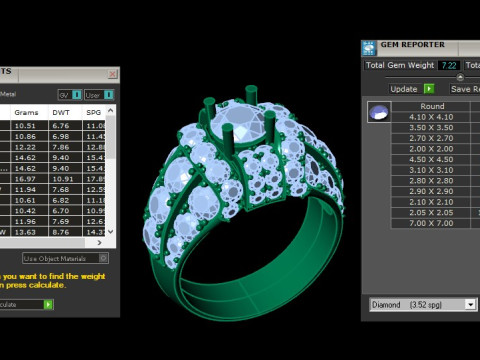
Task: Click the 13.63 grams cell
Action: 29,232
